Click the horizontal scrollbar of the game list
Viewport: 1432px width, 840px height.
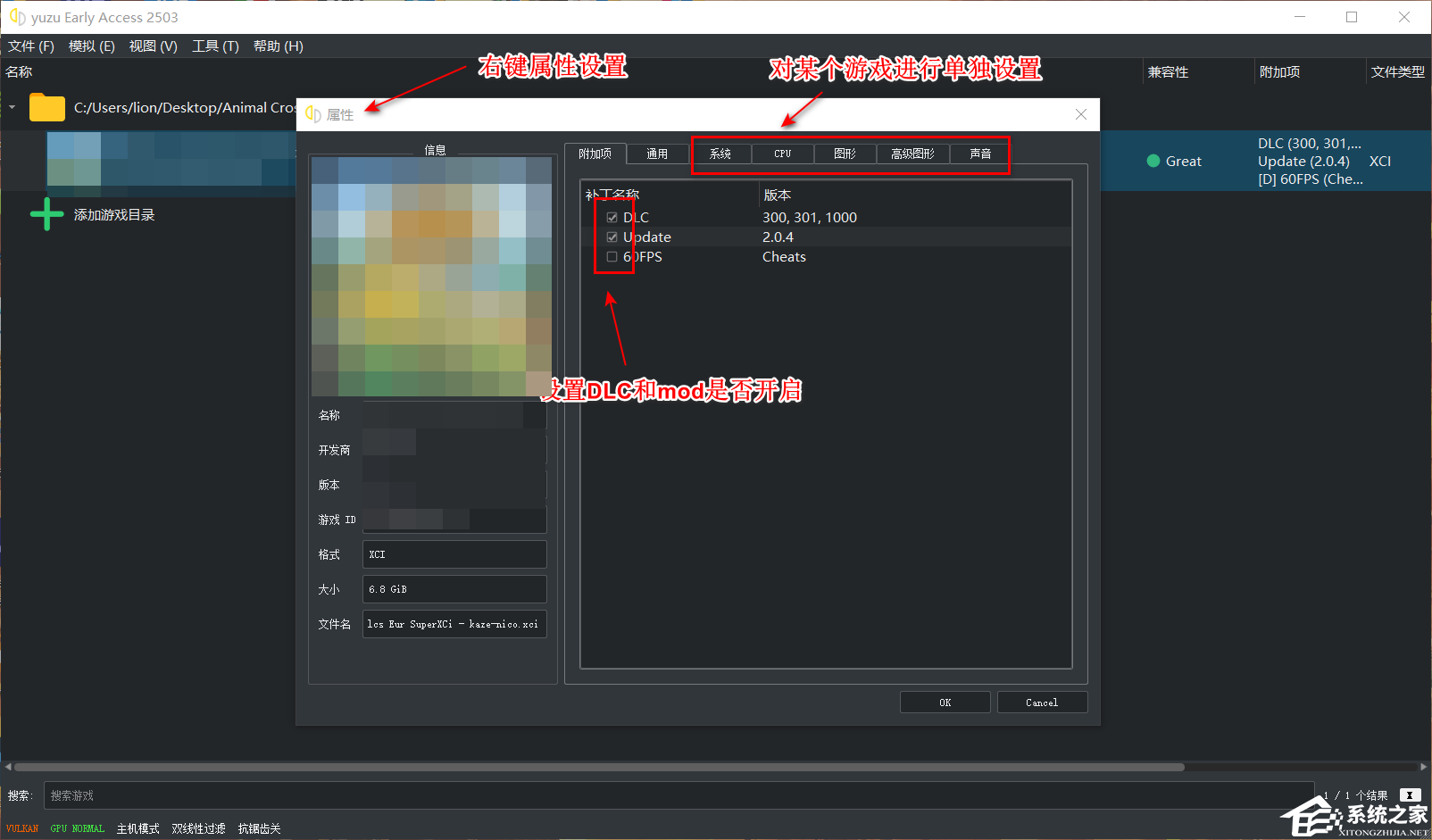pyautogui.click(x=599, y=767)
